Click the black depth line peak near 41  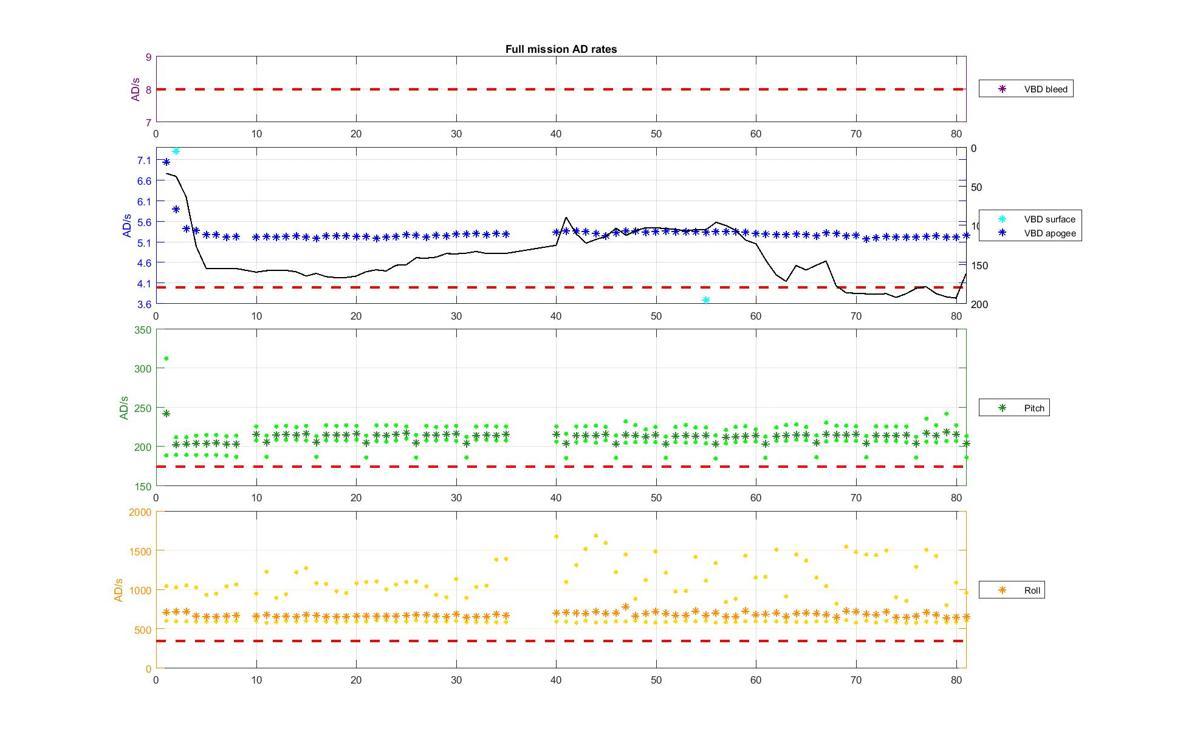coord(566,217)
